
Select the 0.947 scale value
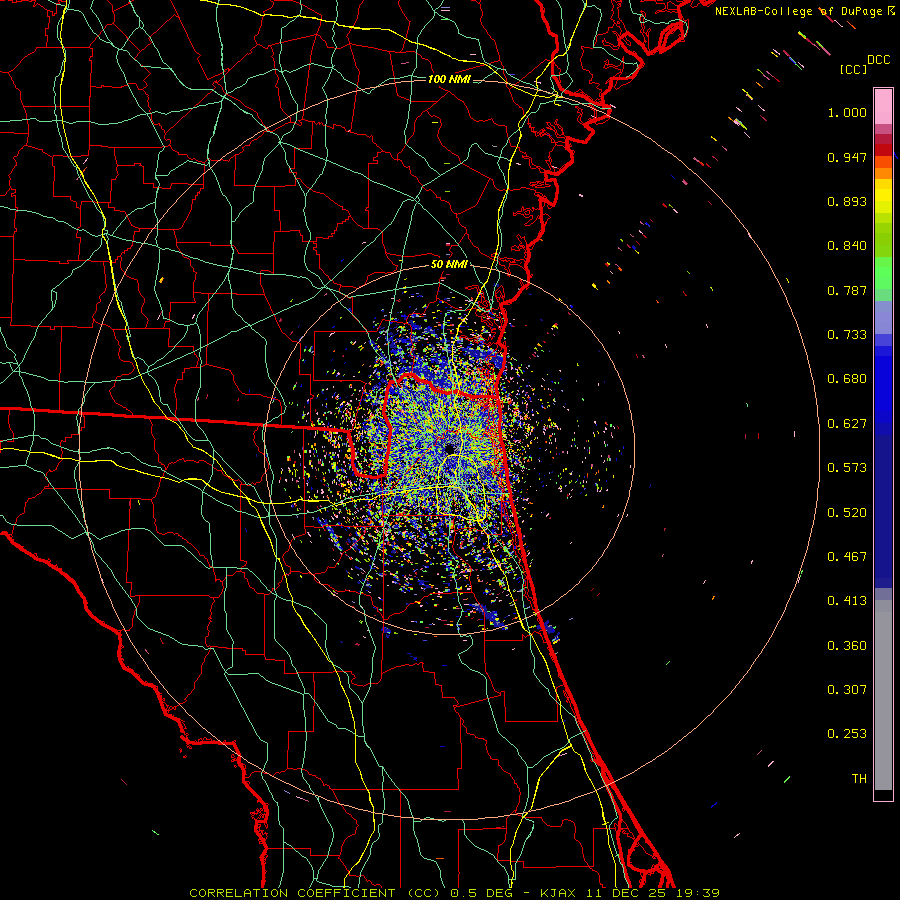pyautogui.click(x=847, y=157)
